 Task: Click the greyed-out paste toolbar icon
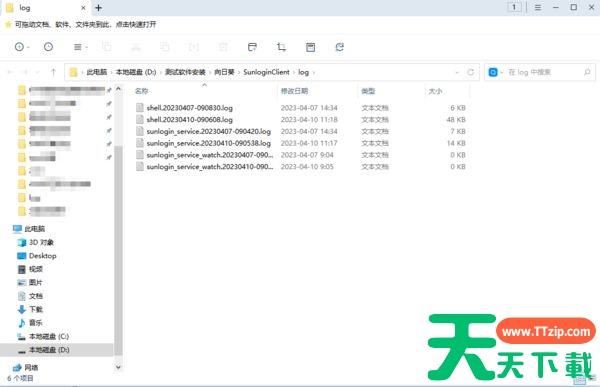[165, 47]
